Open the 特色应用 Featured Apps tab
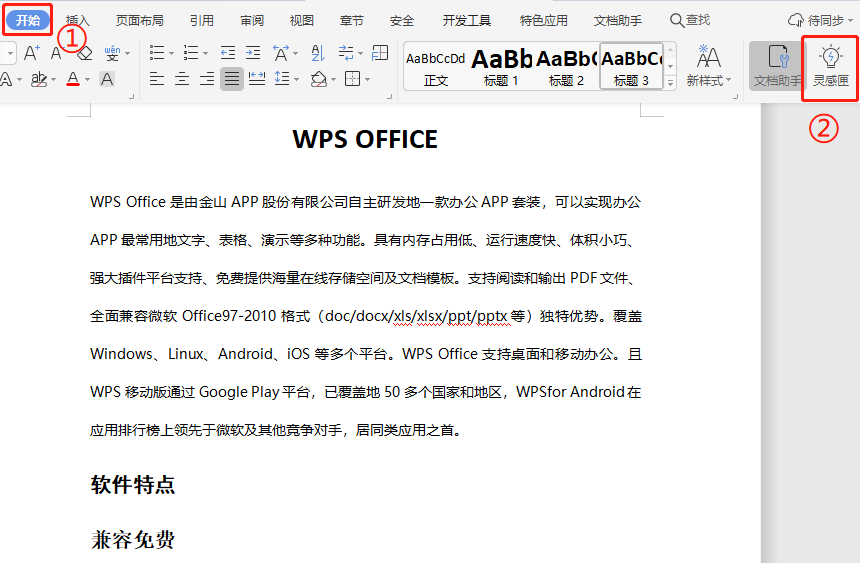860x563 pixels. [544, 20]
